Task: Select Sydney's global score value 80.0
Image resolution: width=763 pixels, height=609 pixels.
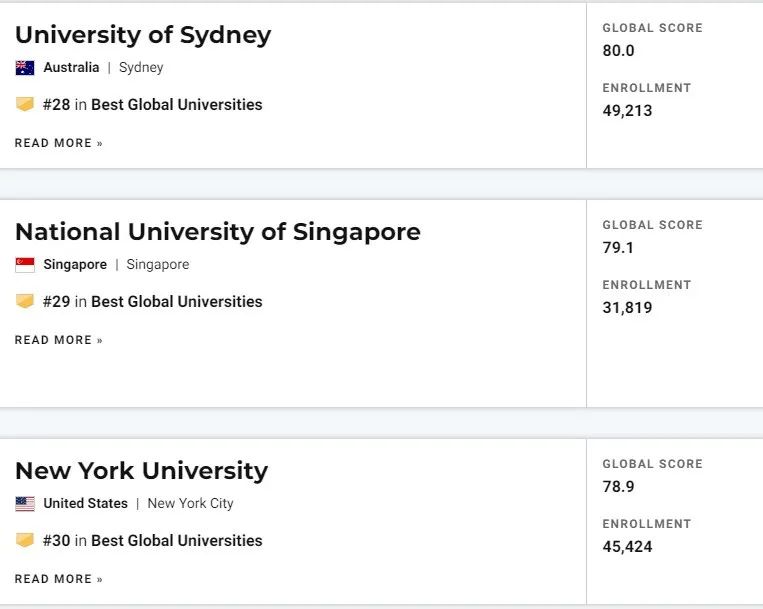Action: [x=618, y=51]
